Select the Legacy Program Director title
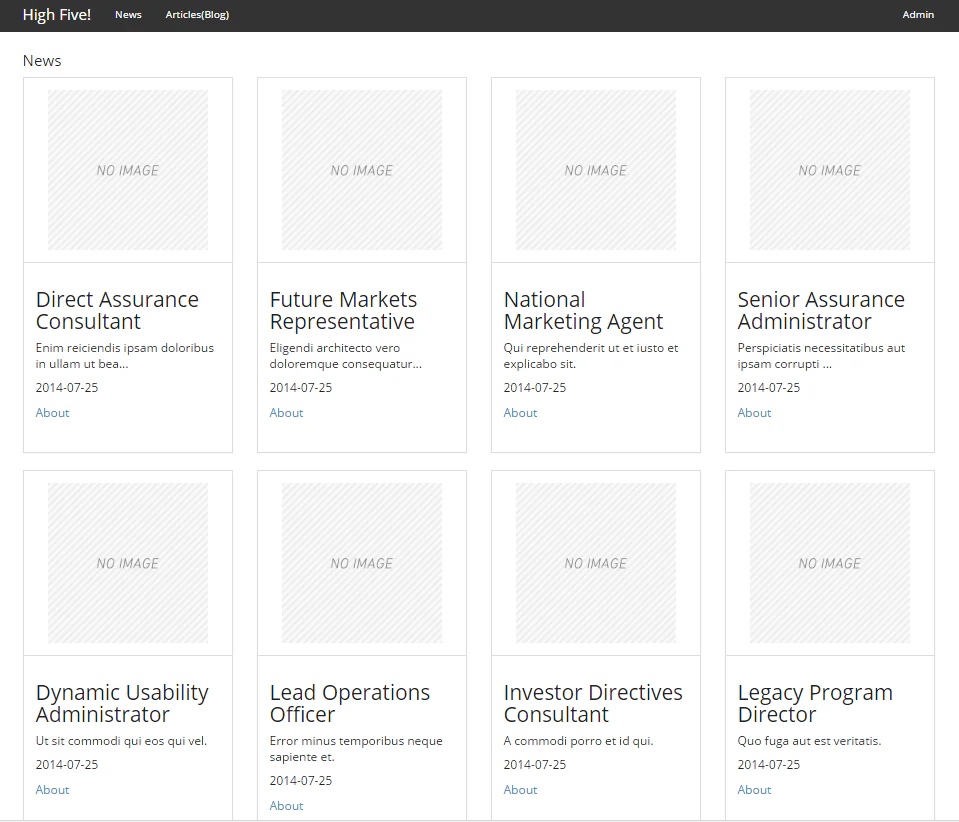959x822 pixels. coord(815,703)
